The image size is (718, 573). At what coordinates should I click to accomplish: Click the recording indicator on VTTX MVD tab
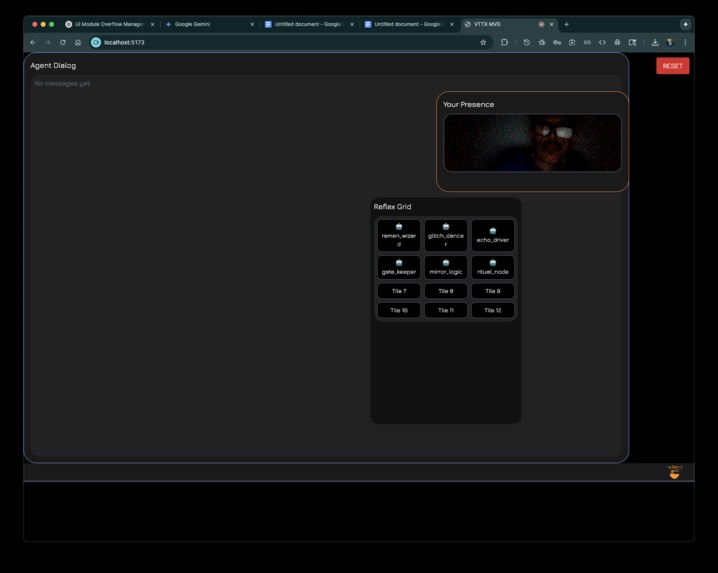tap(541, 24)
